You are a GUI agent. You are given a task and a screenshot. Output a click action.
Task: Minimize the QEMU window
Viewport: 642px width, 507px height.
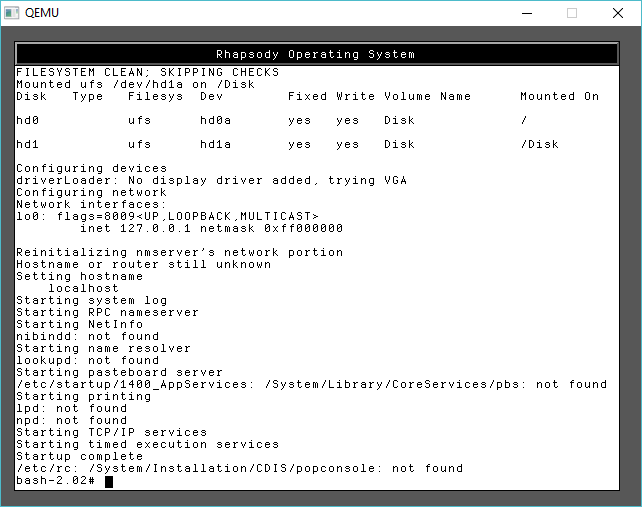pyautogui.click(x=526, y=13)
